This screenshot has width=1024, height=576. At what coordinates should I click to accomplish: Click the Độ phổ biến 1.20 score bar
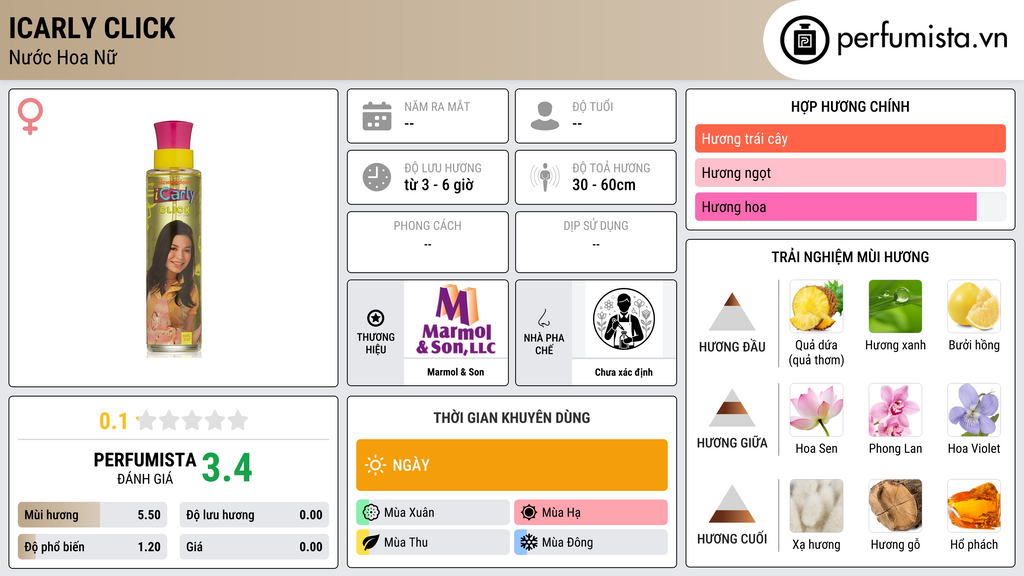(92, 547)
